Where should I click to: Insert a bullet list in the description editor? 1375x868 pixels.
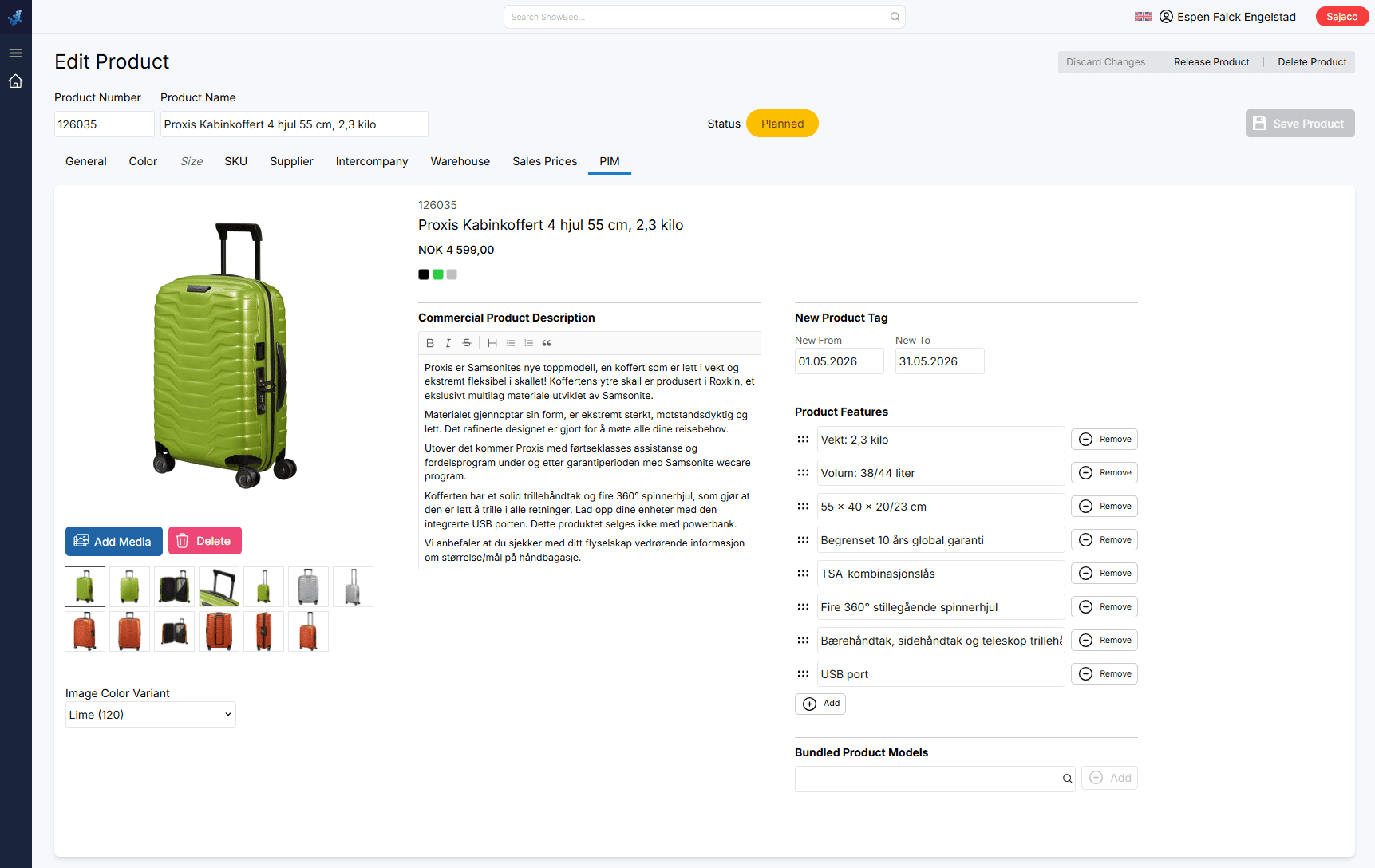pyautogui.click(x=511, y=343)
